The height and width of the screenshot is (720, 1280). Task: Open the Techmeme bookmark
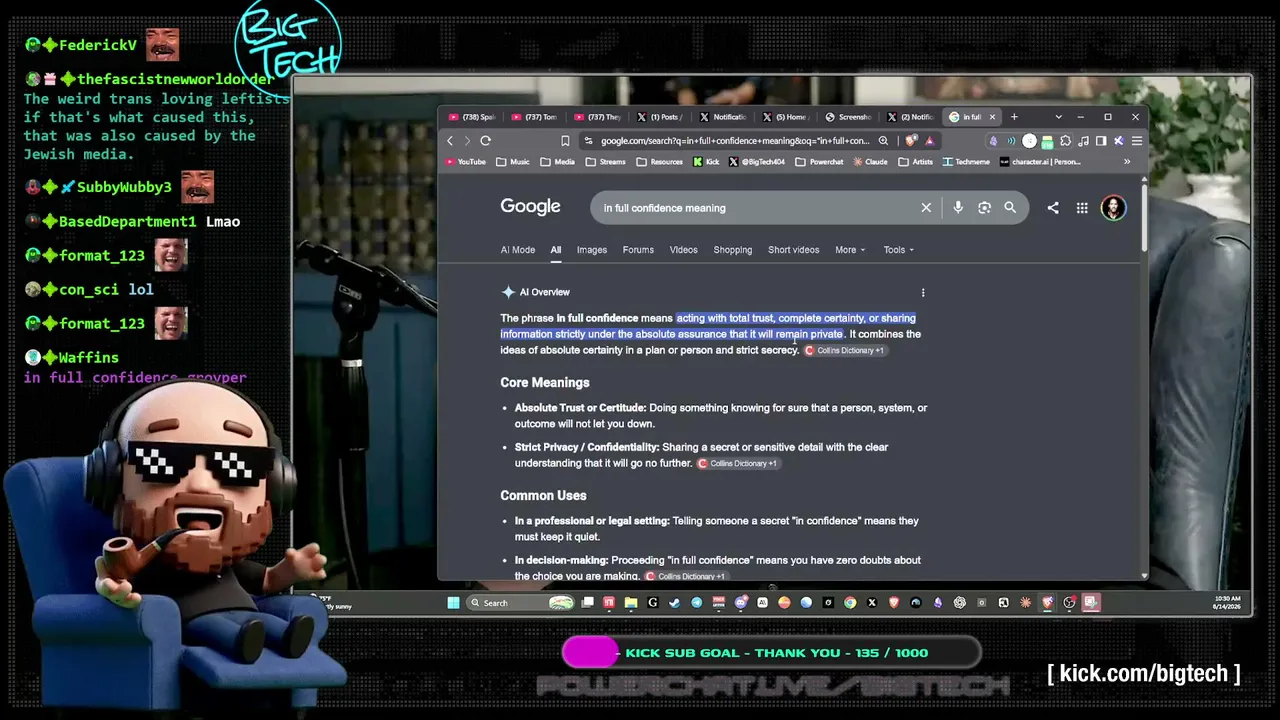[966, 162]
